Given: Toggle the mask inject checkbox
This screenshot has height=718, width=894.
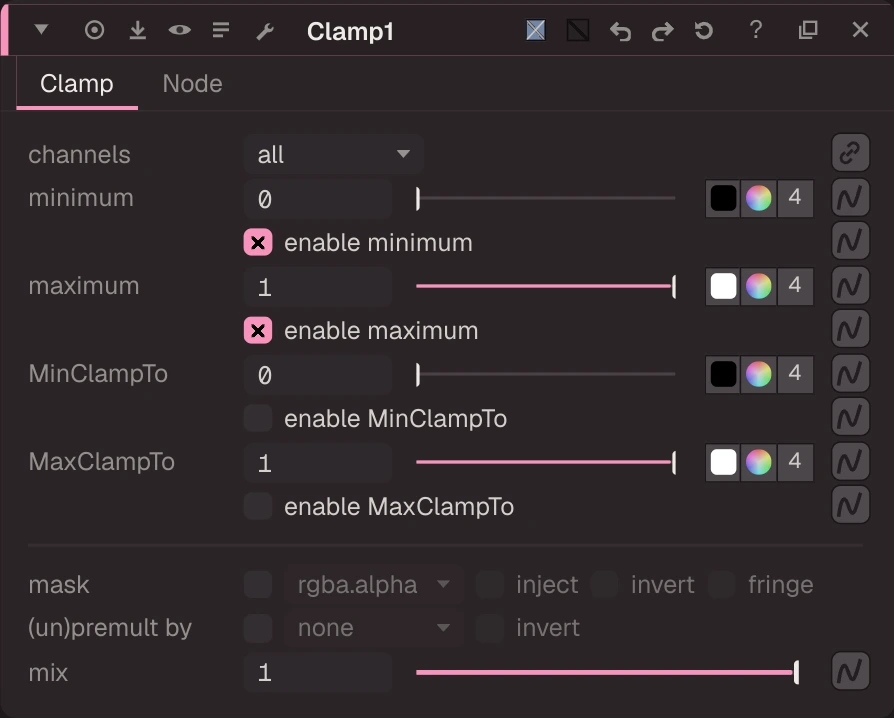Looking at the screenshot, I should [x=490, y=585].
